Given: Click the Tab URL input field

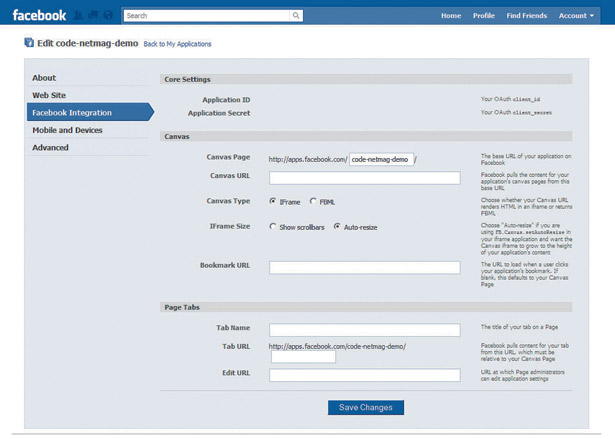Looking at the screenshot, I should pyautogui.click(x=303, y=357).
